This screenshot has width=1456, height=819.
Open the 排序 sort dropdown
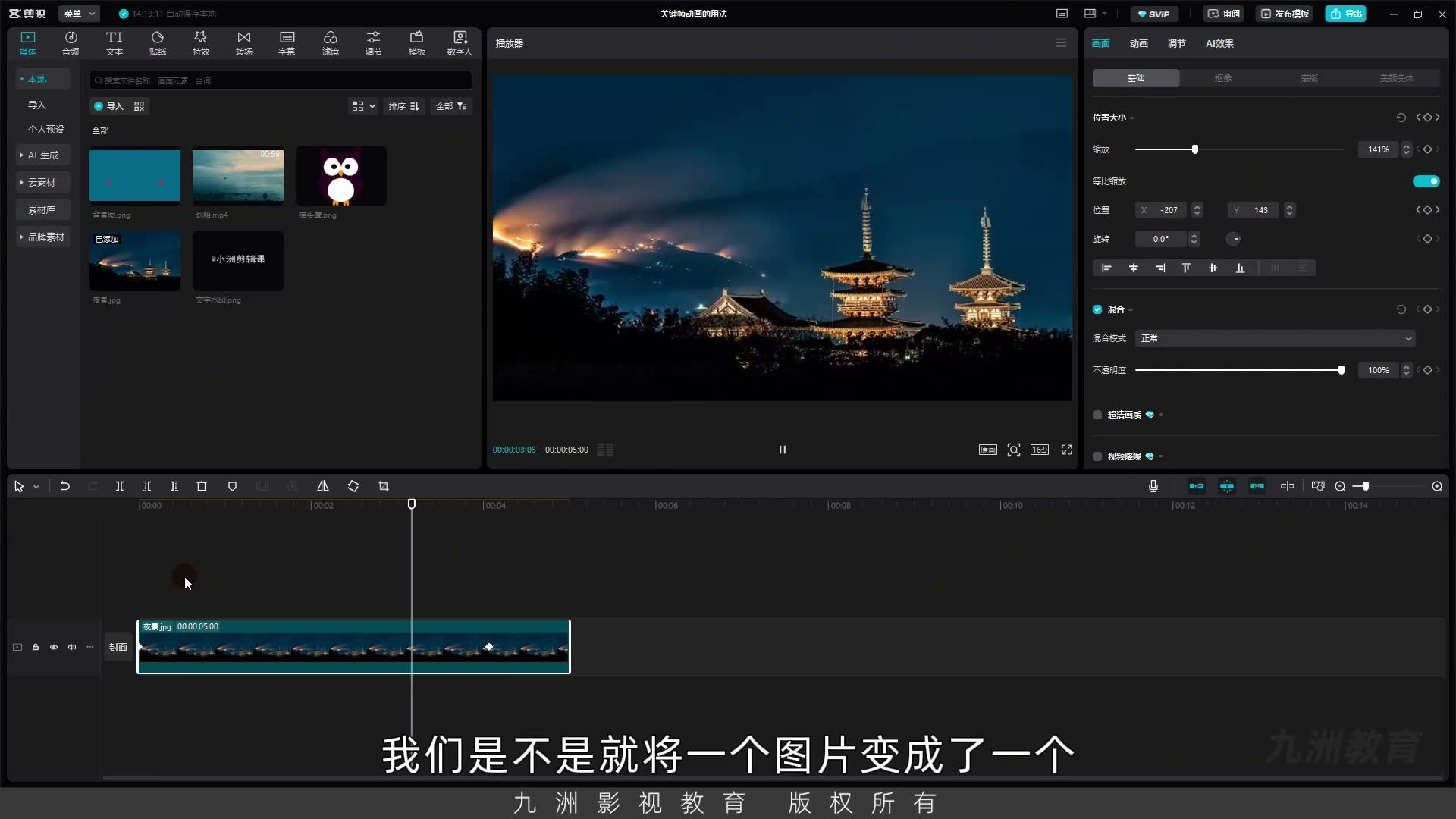(x=403, y=106)
